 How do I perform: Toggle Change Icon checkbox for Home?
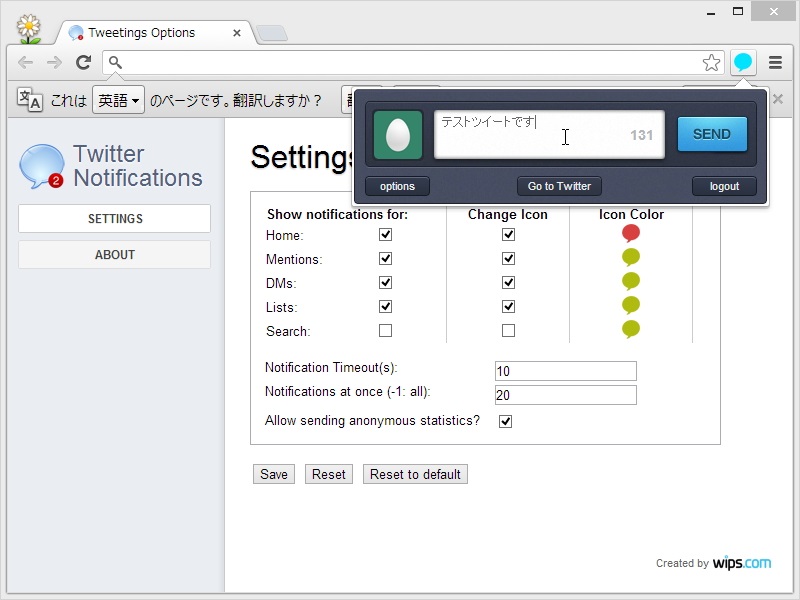point(508,235)
